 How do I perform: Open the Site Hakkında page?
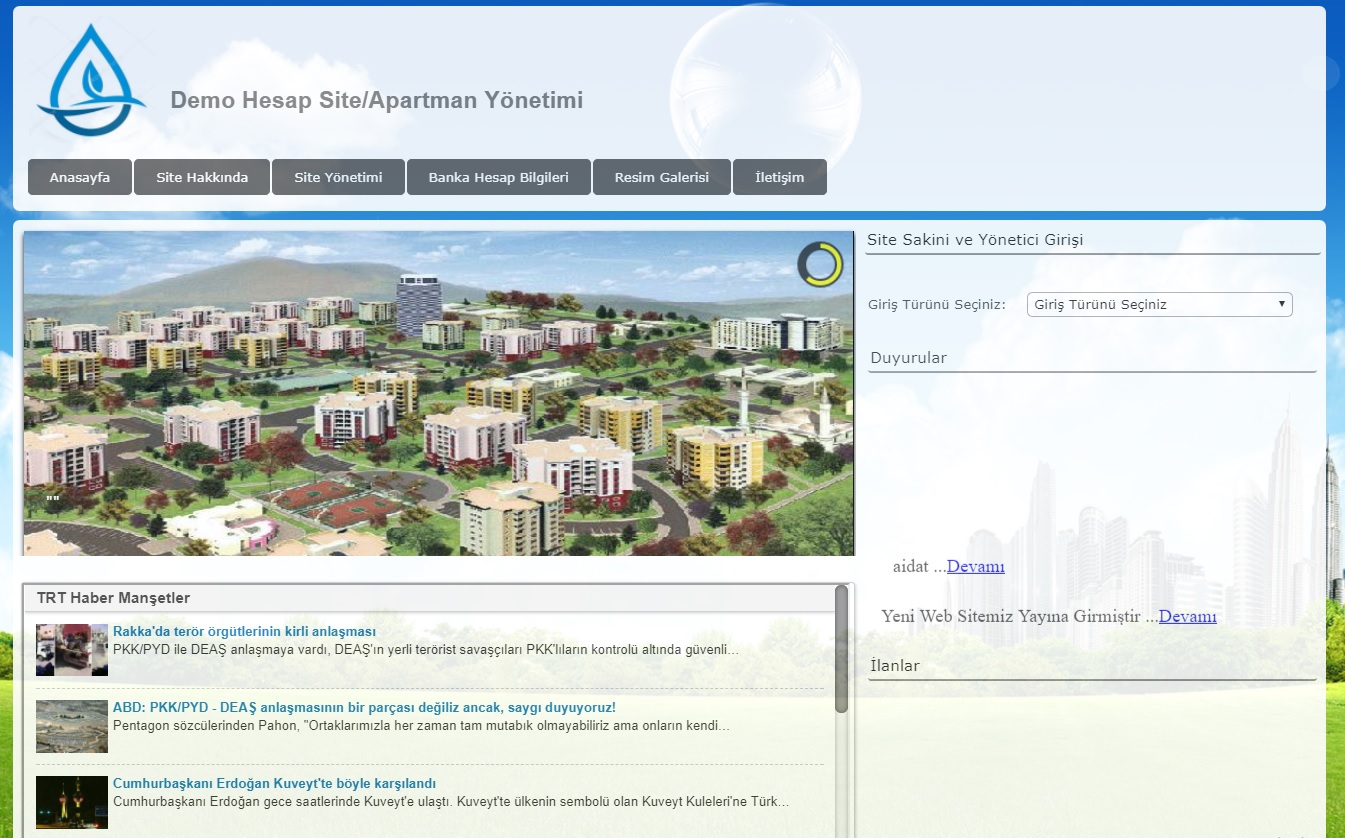[202, 177]
